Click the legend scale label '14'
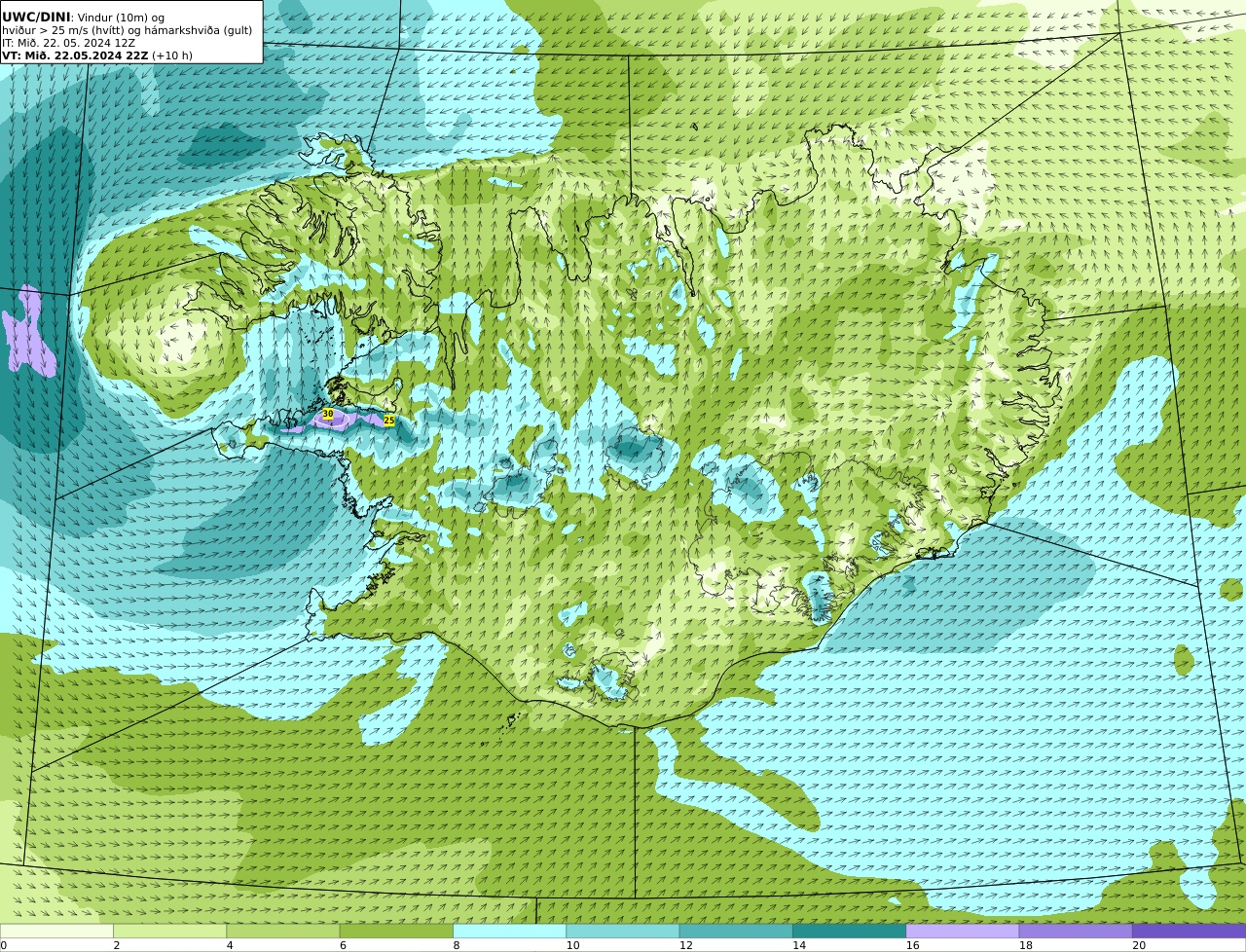Screen dimensions: 1246x952 (799, 945)
